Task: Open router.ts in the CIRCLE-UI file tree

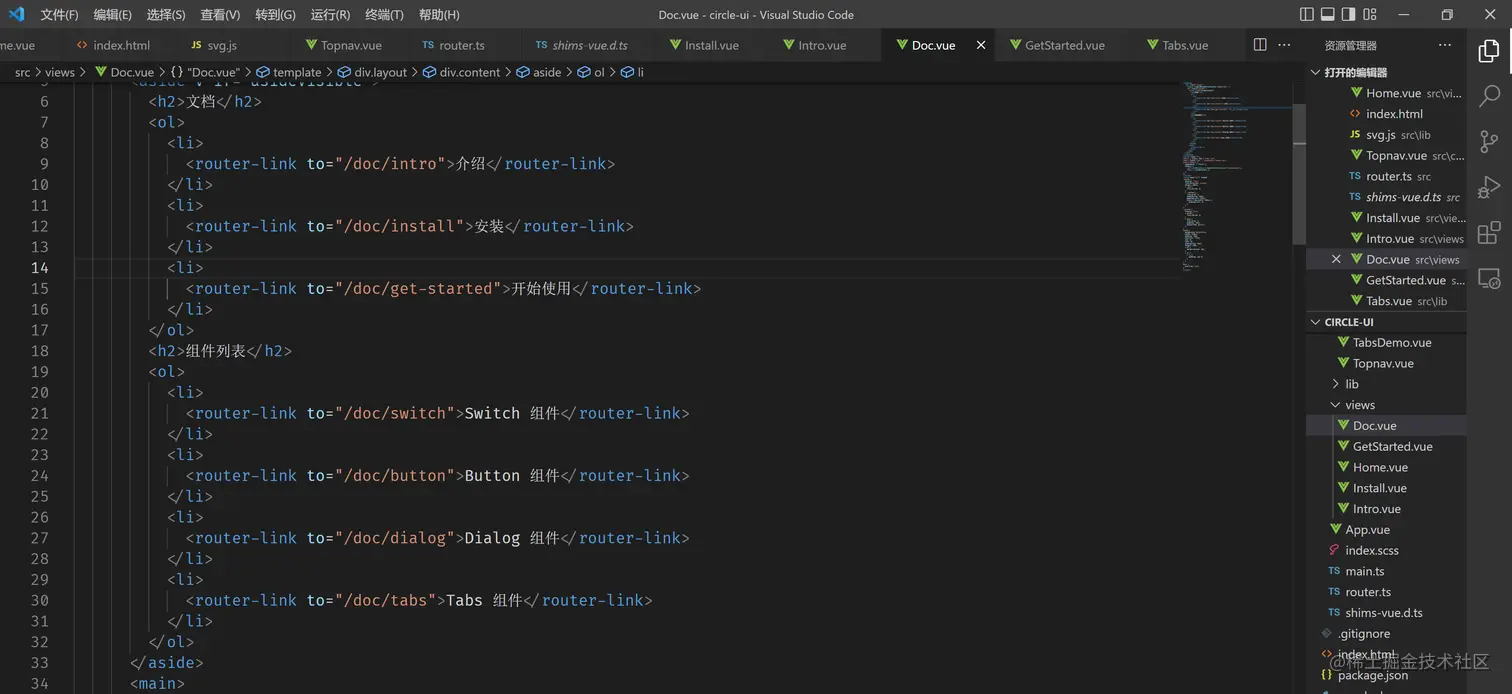Action: pos(1368,592)
